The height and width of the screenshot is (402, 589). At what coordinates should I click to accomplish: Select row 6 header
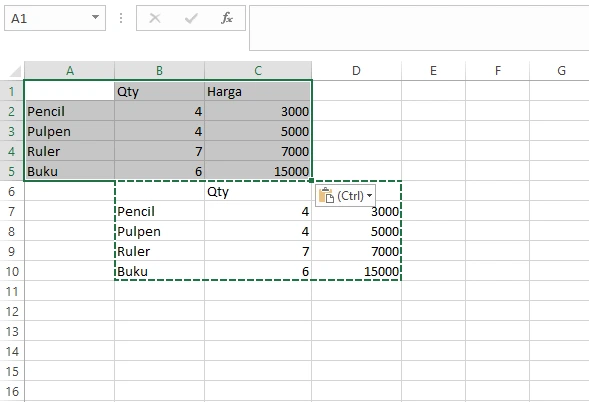click(12, 191)
